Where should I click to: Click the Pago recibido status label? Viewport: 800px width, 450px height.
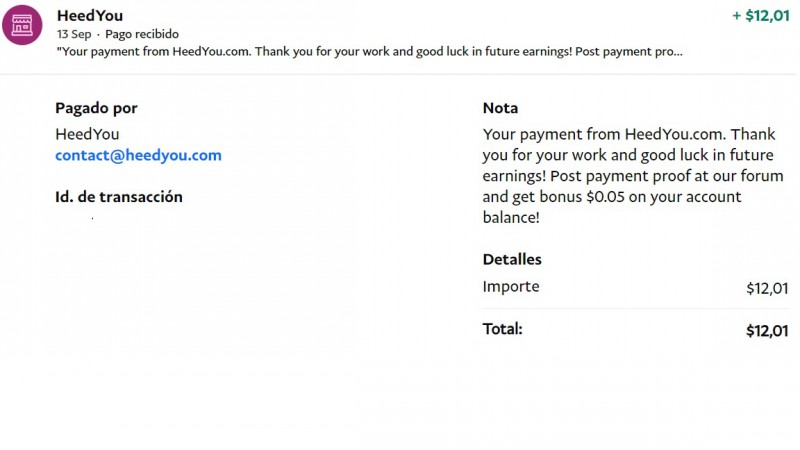click(x=142, y=34)
